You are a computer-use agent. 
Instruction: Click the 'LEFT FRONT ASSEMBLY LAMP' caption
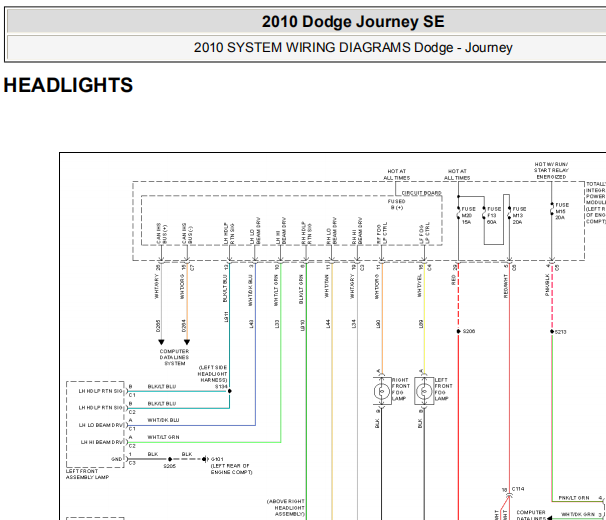[x=87, y=474]
